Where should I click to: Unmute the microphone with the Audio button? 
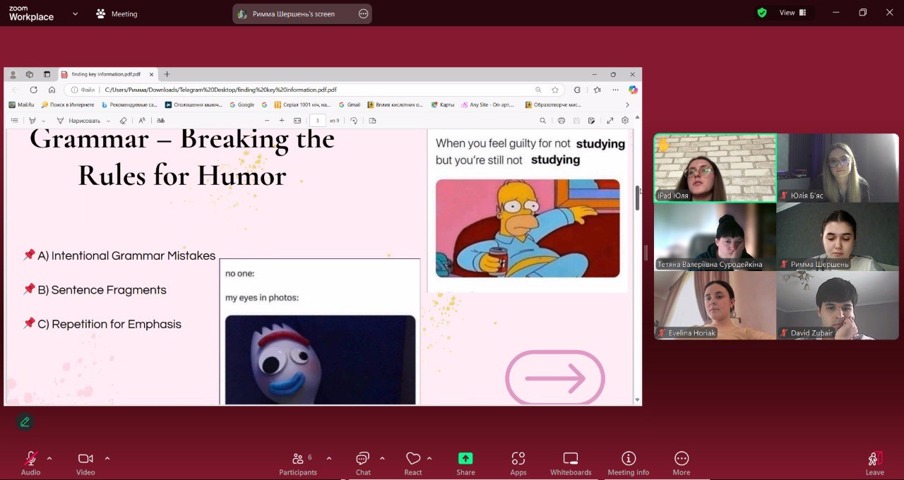pos(31,463)
